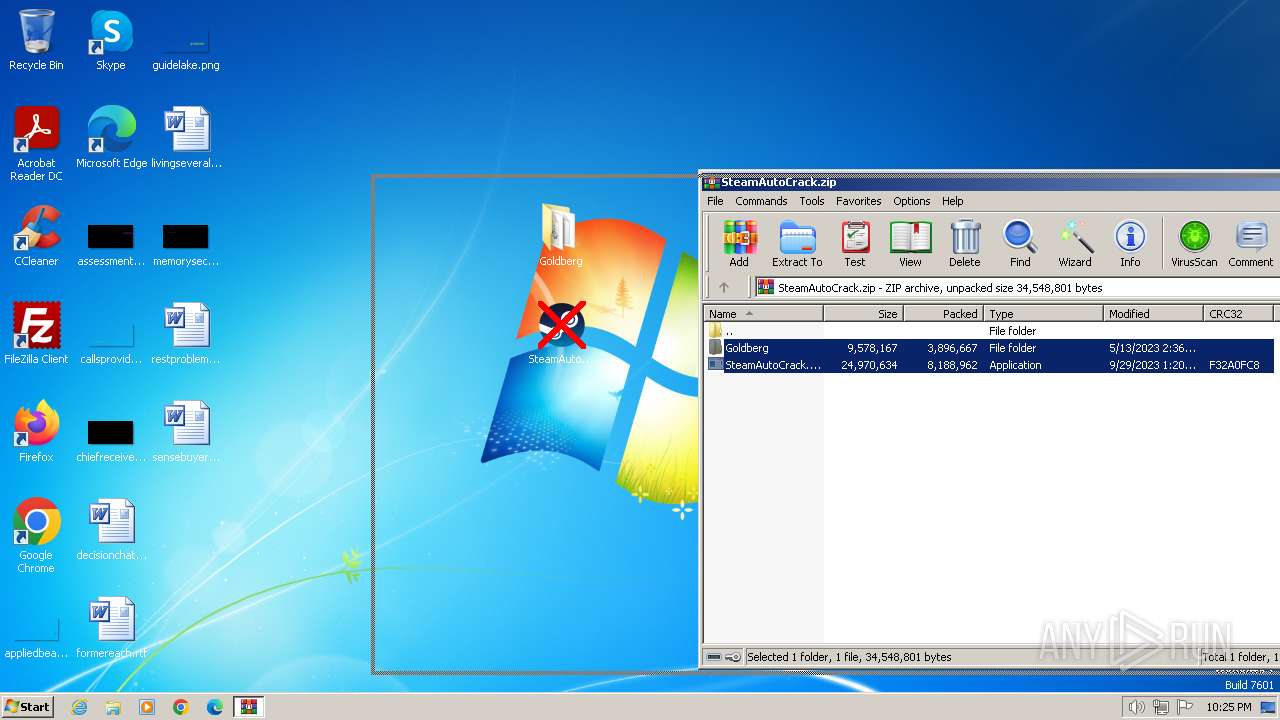Click the View toolbar icon
The width and height of the screenshot is (1280, 720).
click(910, 244)
